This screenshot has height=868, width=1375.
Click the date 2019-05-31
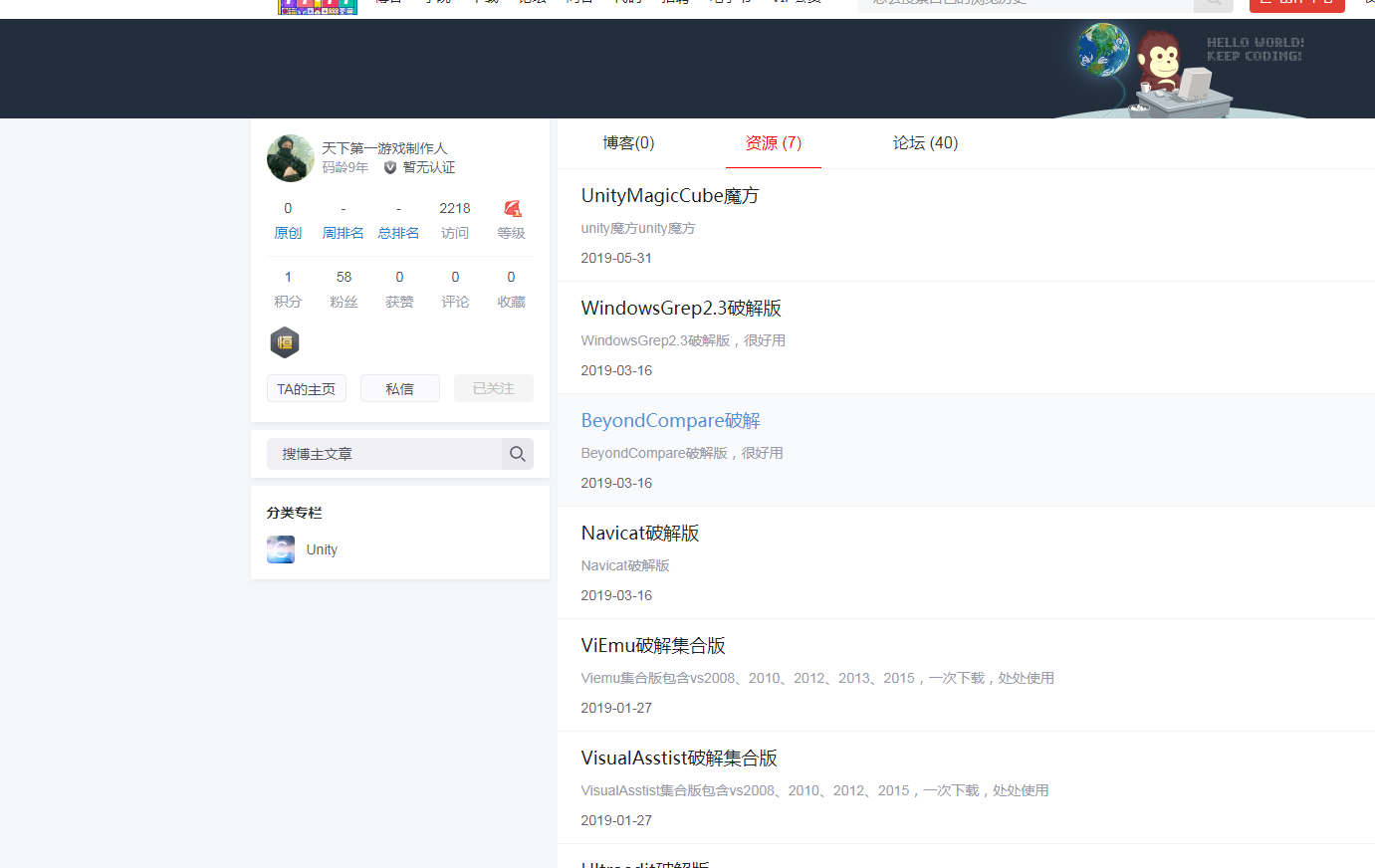(x=616, y=258)
